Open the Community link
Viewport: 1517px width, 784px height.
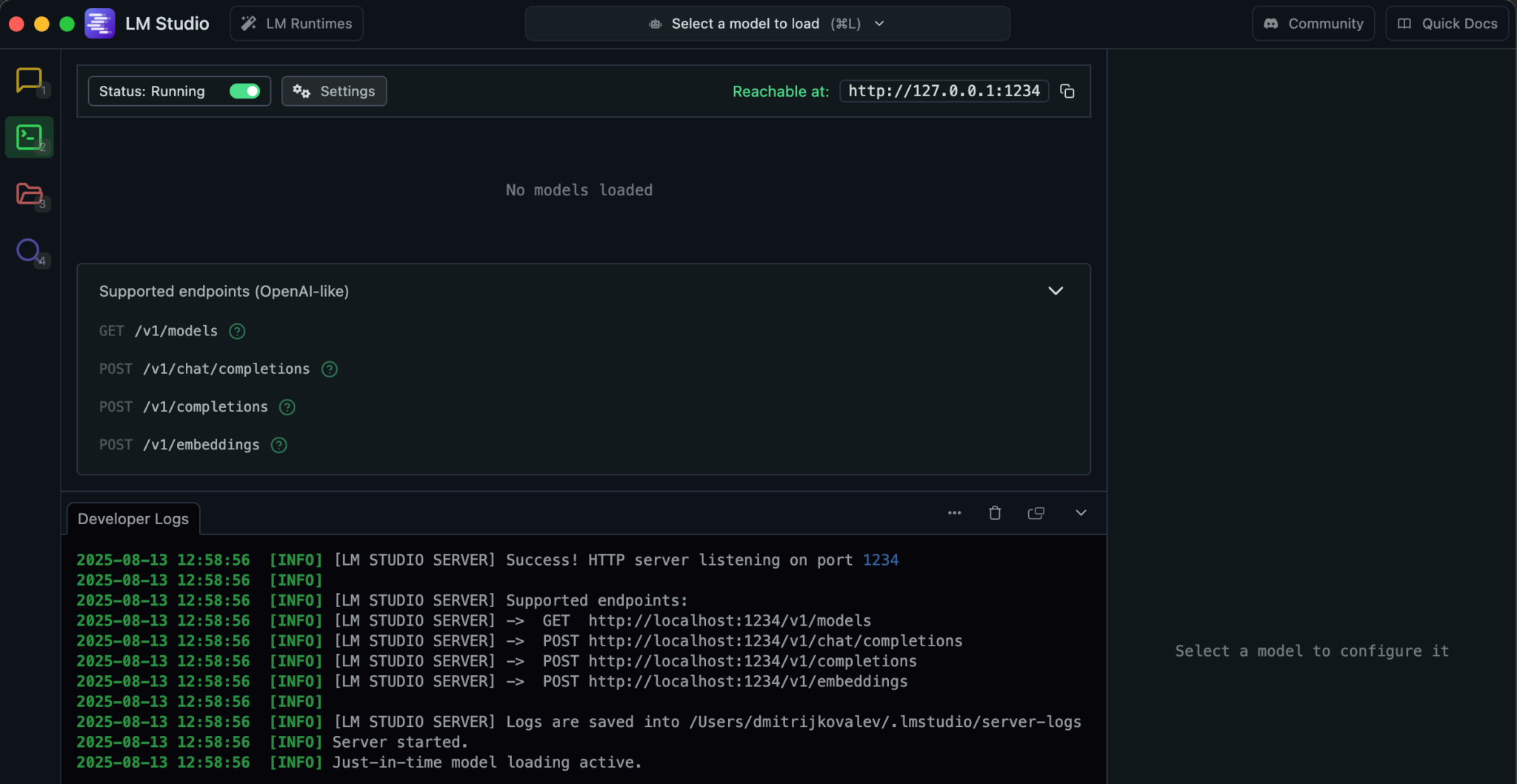pyautogui.click(x=1313, y=24)
